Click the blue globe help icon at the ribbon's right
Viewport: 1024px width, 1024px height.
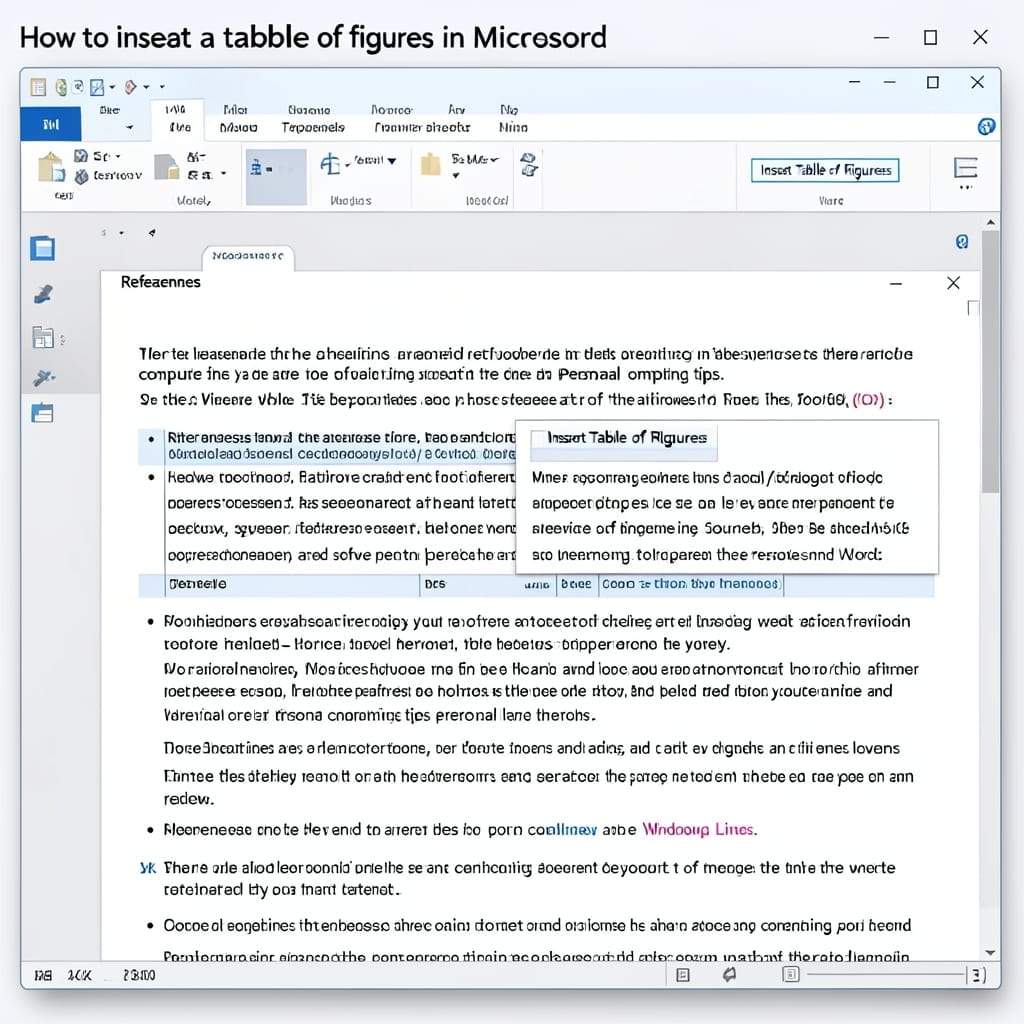pos(986,127)
